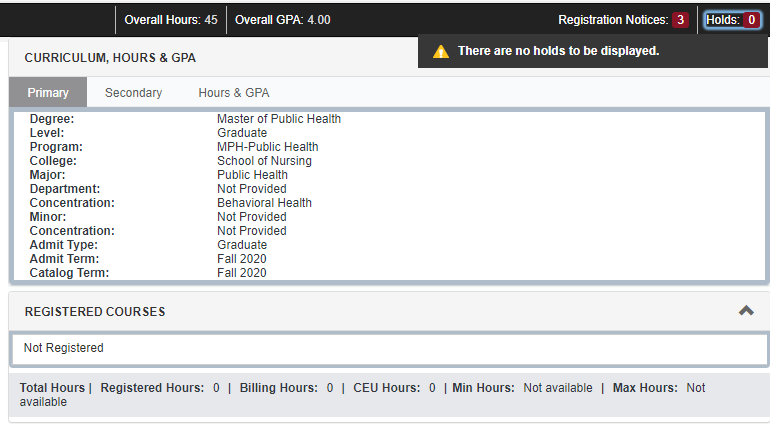Switch to the Hours & GPA tab
The width and height of the screenshot is (770, 429).
[234, 92]
